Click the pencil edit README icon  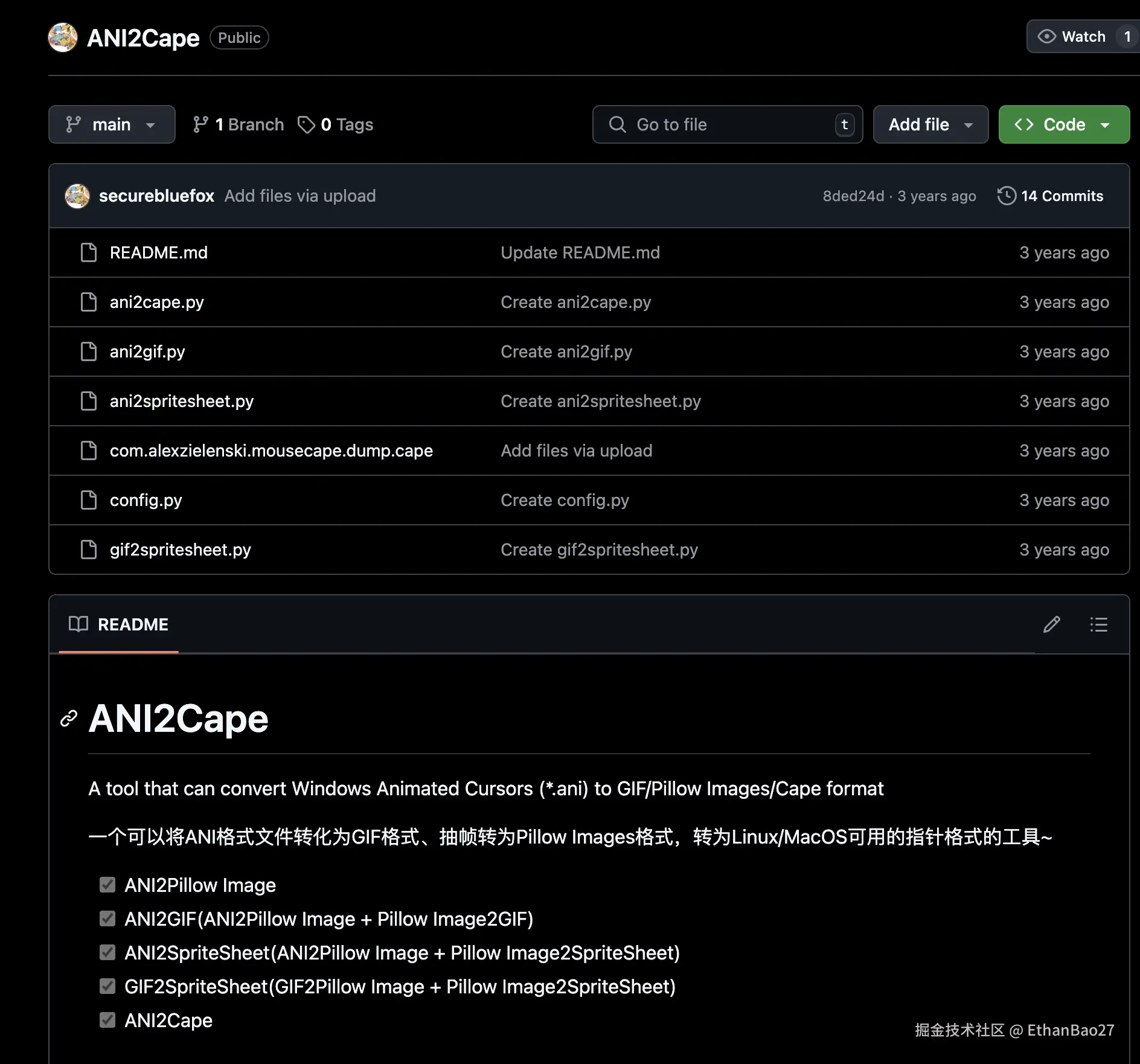(x=1051, y=624)
